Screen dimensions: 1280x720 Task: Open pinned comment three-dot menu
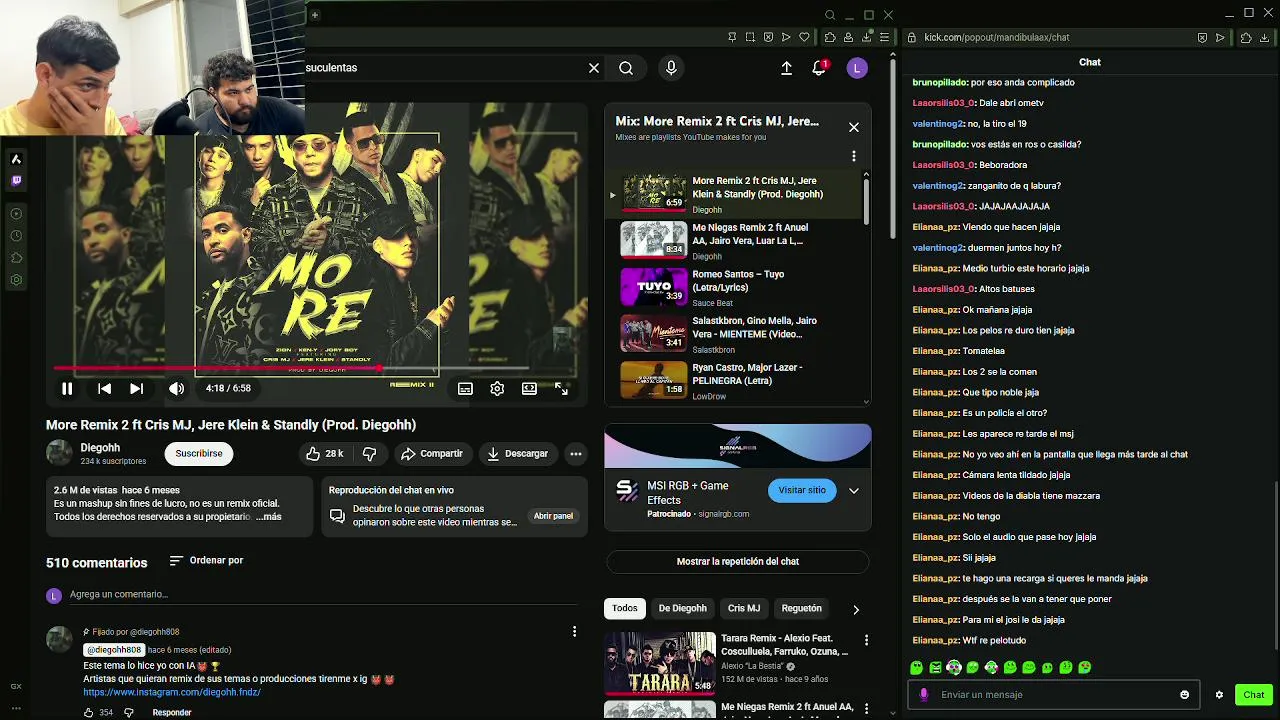click(x=574, y=631)
